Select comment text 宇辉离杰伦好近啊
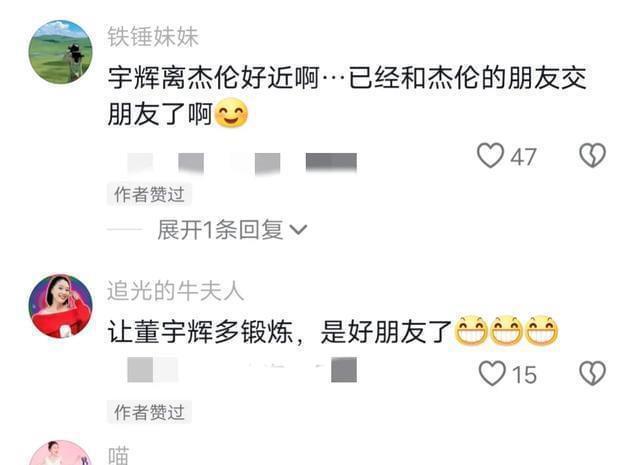 pos(213,78)
